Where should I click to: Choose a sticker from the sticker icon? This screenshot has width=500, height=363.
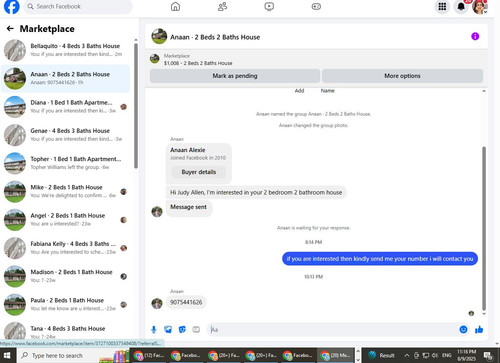tap(182, 330)
